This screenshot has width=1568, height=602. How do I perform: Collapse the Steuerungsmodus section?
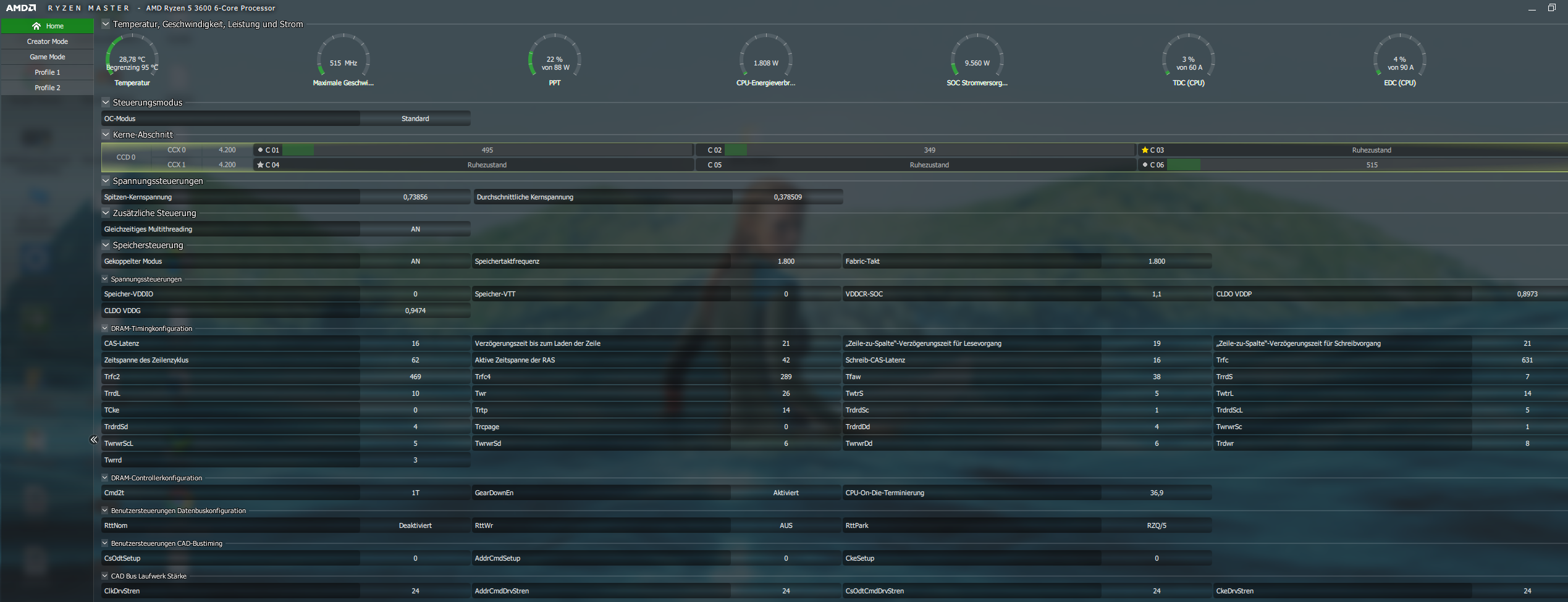tap(106, 102)
